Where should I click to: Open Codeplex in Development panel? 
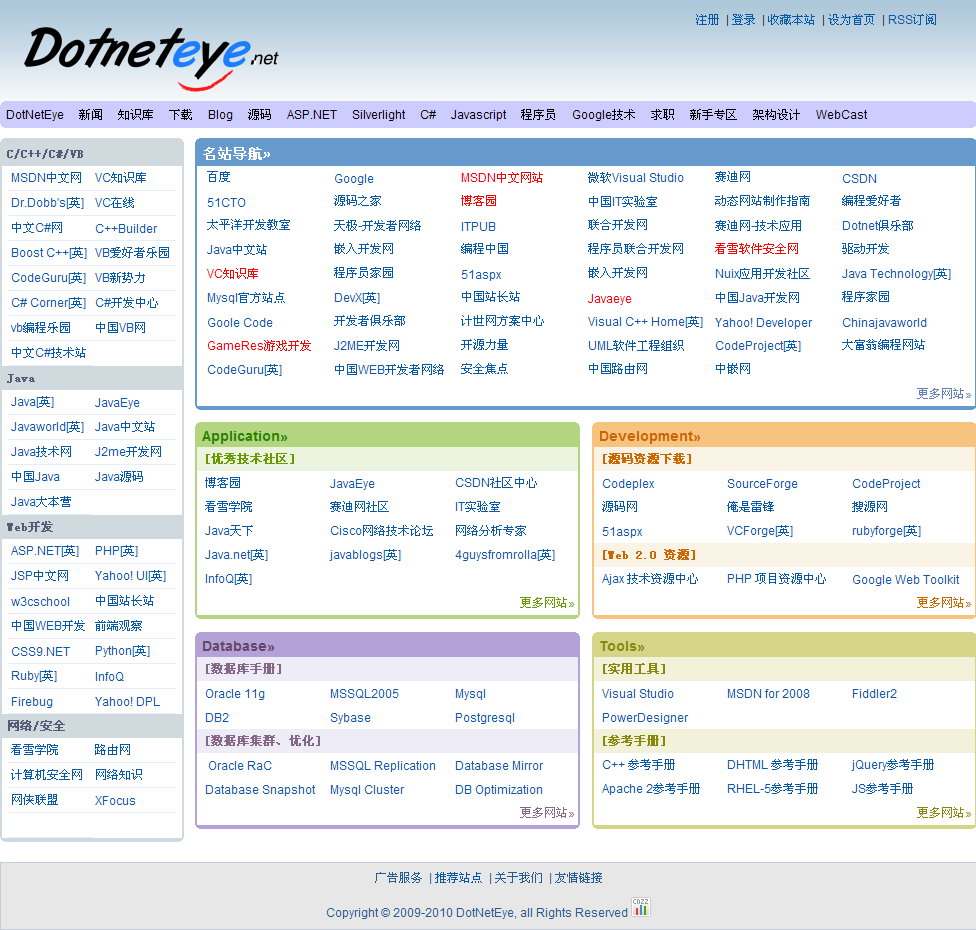click(628, 484)
